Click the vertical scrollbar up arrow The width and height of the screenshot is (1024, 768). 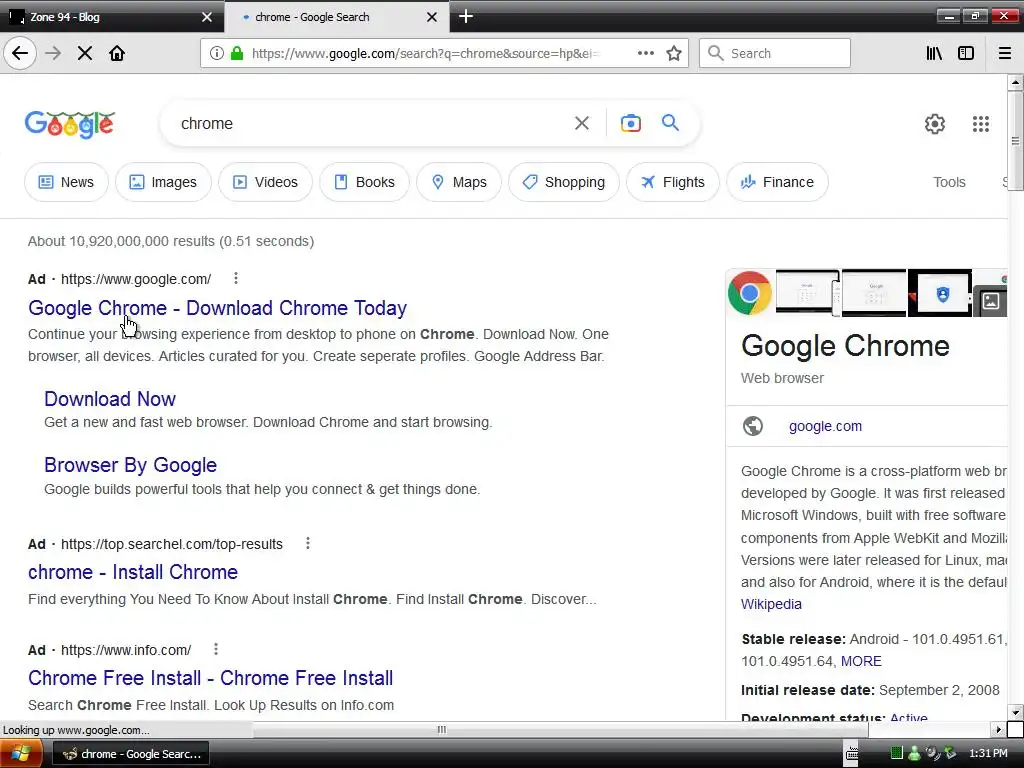[1015, 82]
